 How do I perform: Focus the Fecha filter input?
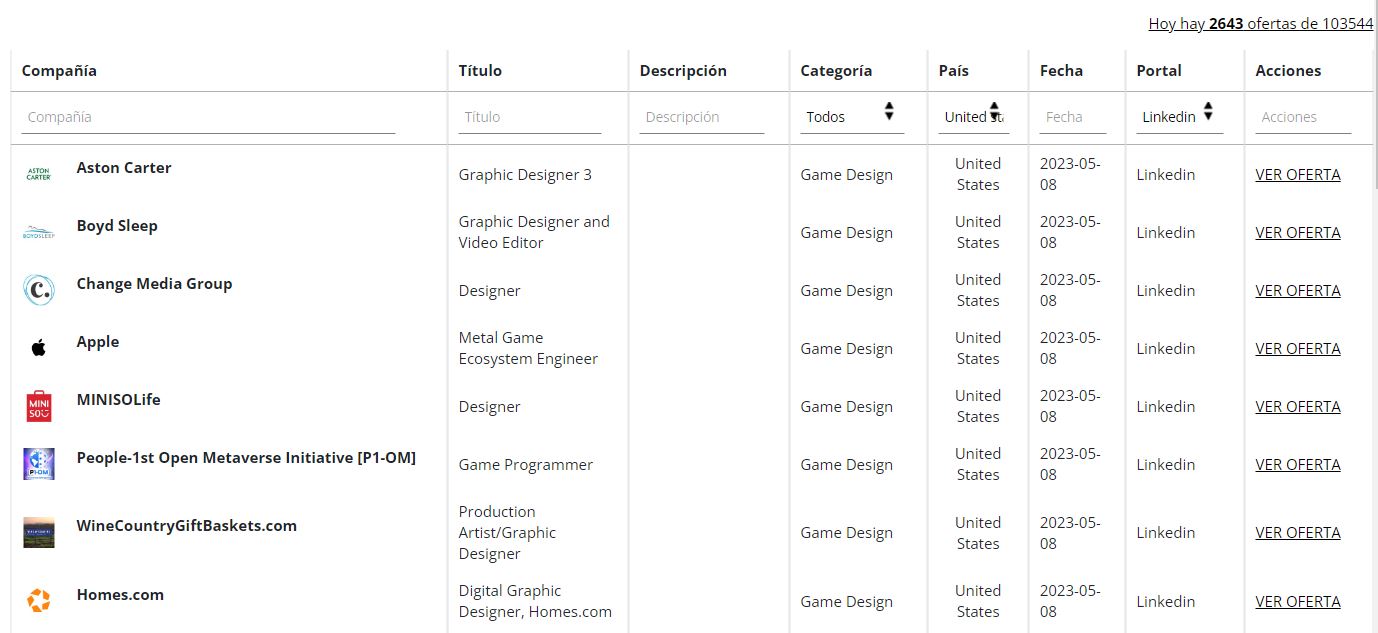(1073, 117)
